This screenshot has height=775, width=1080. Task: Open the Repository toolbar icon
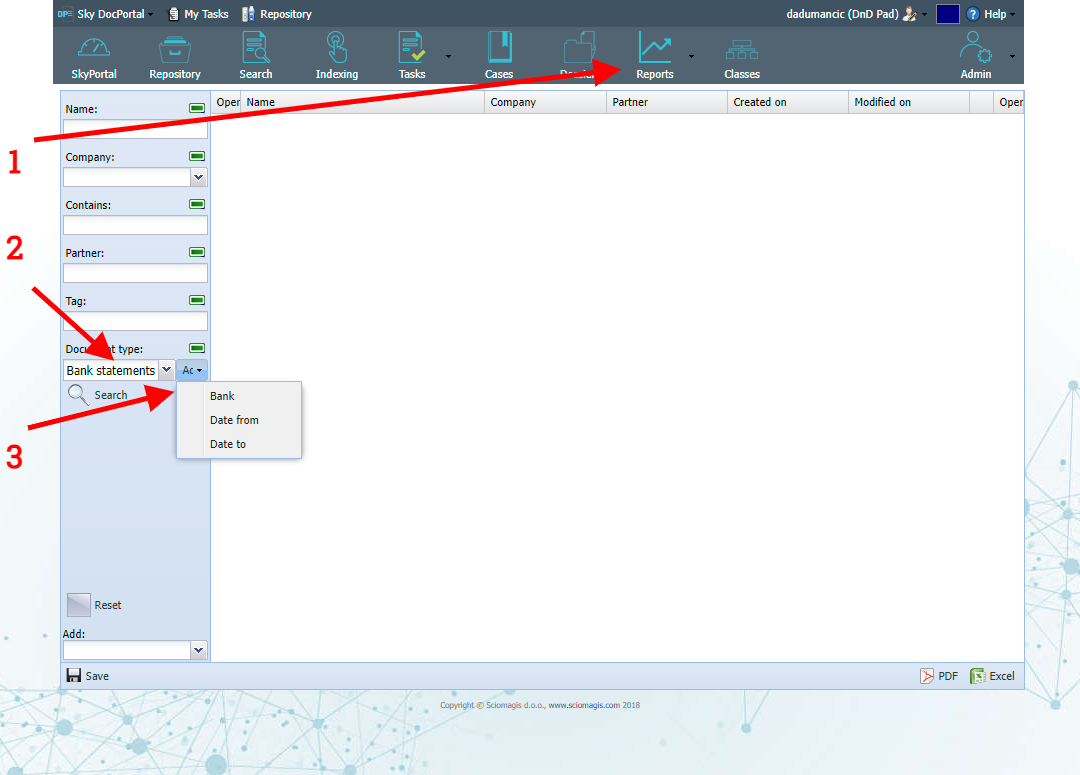(x=175, y=56)
